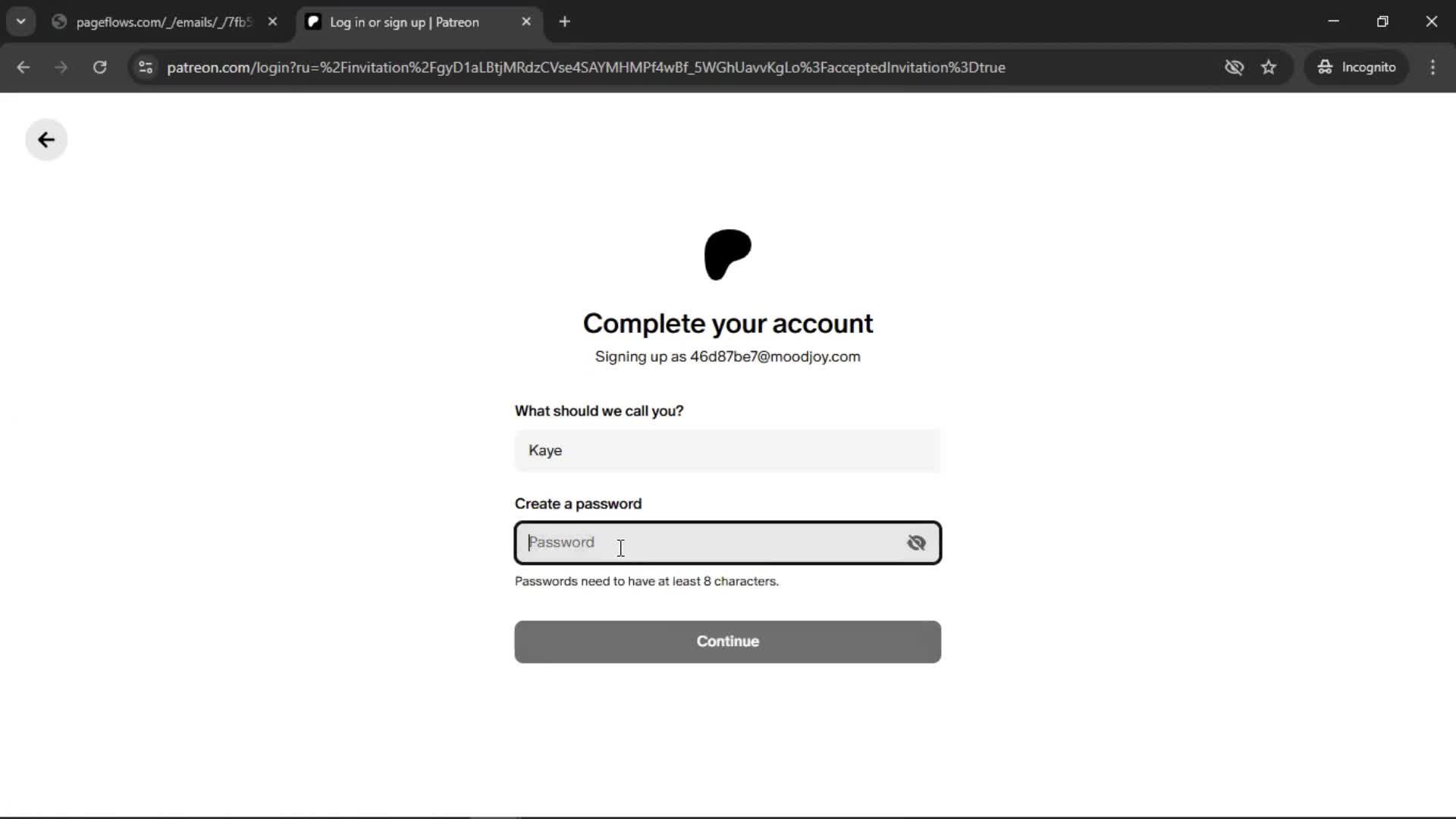Image resolution: width=1456 pixels, height=819 pixels.
Task: Minimize the browser window
Action: 1333,21
